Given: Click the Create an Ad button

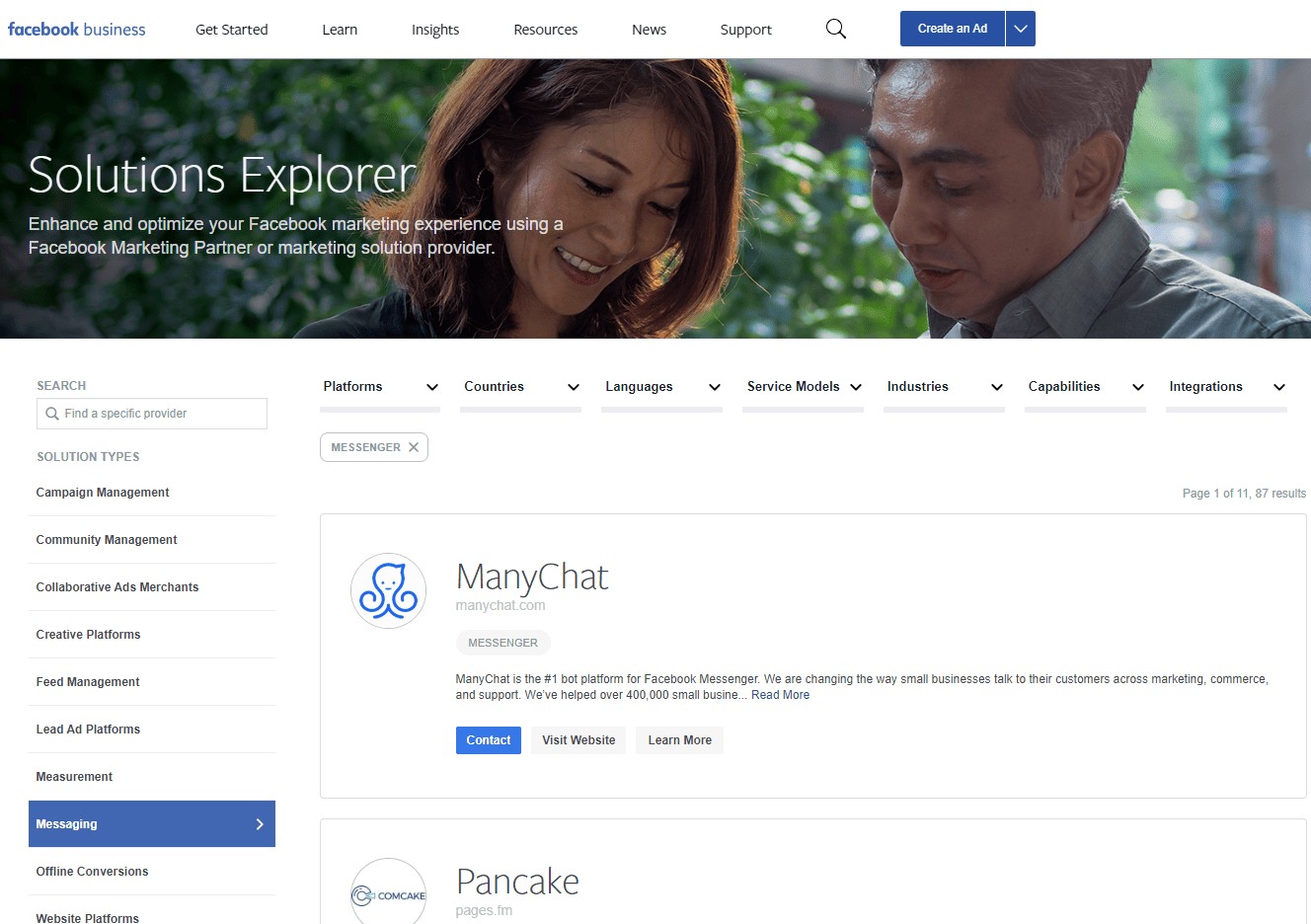Looking at the screenshot, I should point(953,29).
